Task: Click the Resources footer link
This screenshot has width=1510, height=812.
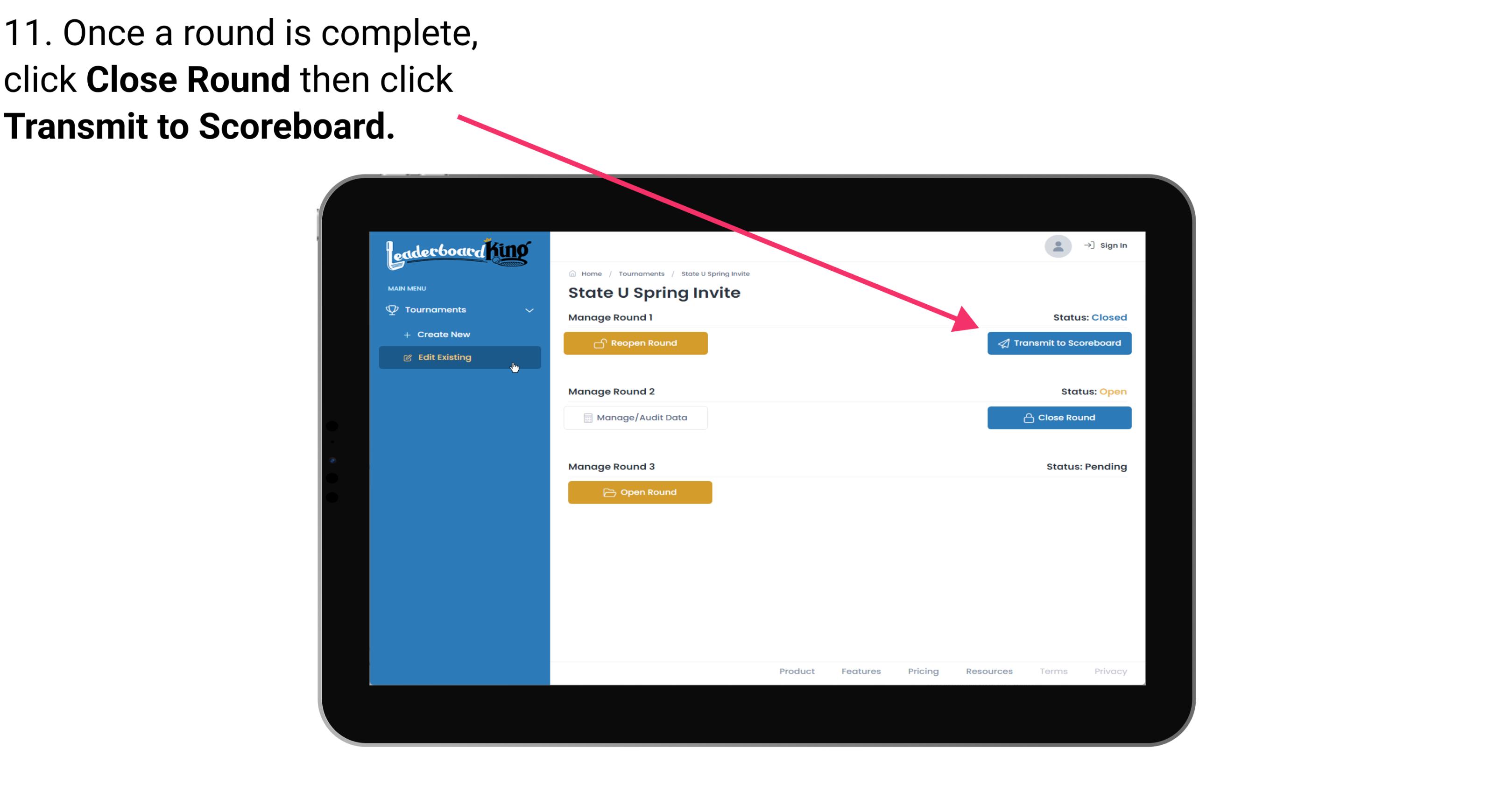Action: pos(989,671)
